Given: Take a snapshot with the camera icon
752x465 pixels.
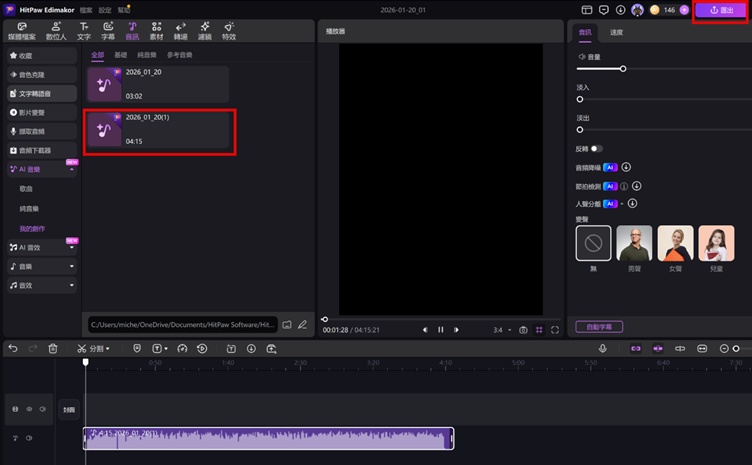Looking at the screenshot, I should click(x=522, y=329).
